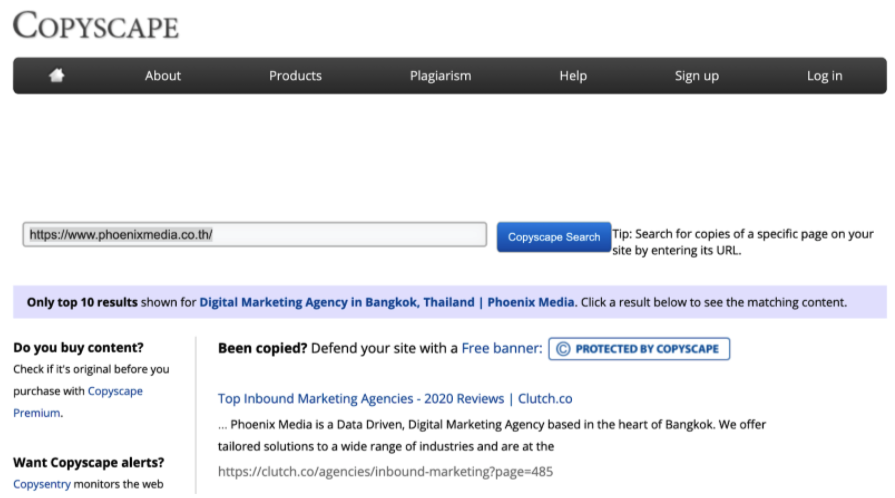Image resolution: width=895 pixels, height=498 pixels.
Task: Follow the Free banner link
Action: click(502, 348)
